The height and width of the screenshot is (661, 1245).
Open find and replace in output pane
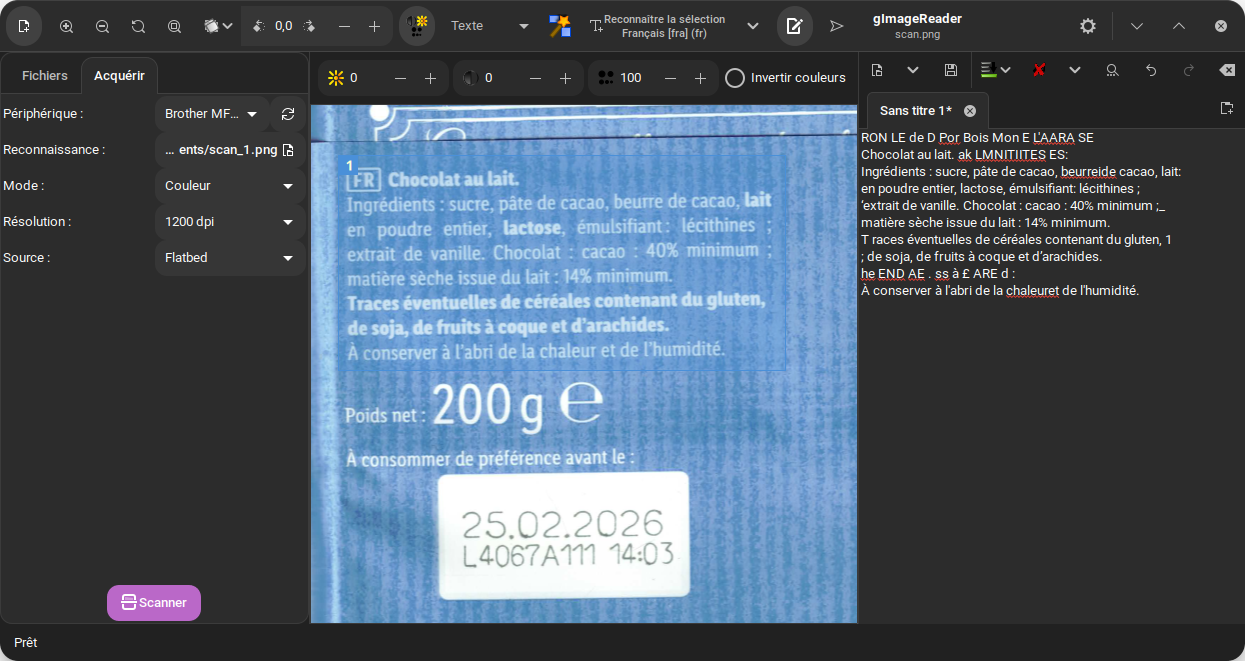(x=1112, y=70)
